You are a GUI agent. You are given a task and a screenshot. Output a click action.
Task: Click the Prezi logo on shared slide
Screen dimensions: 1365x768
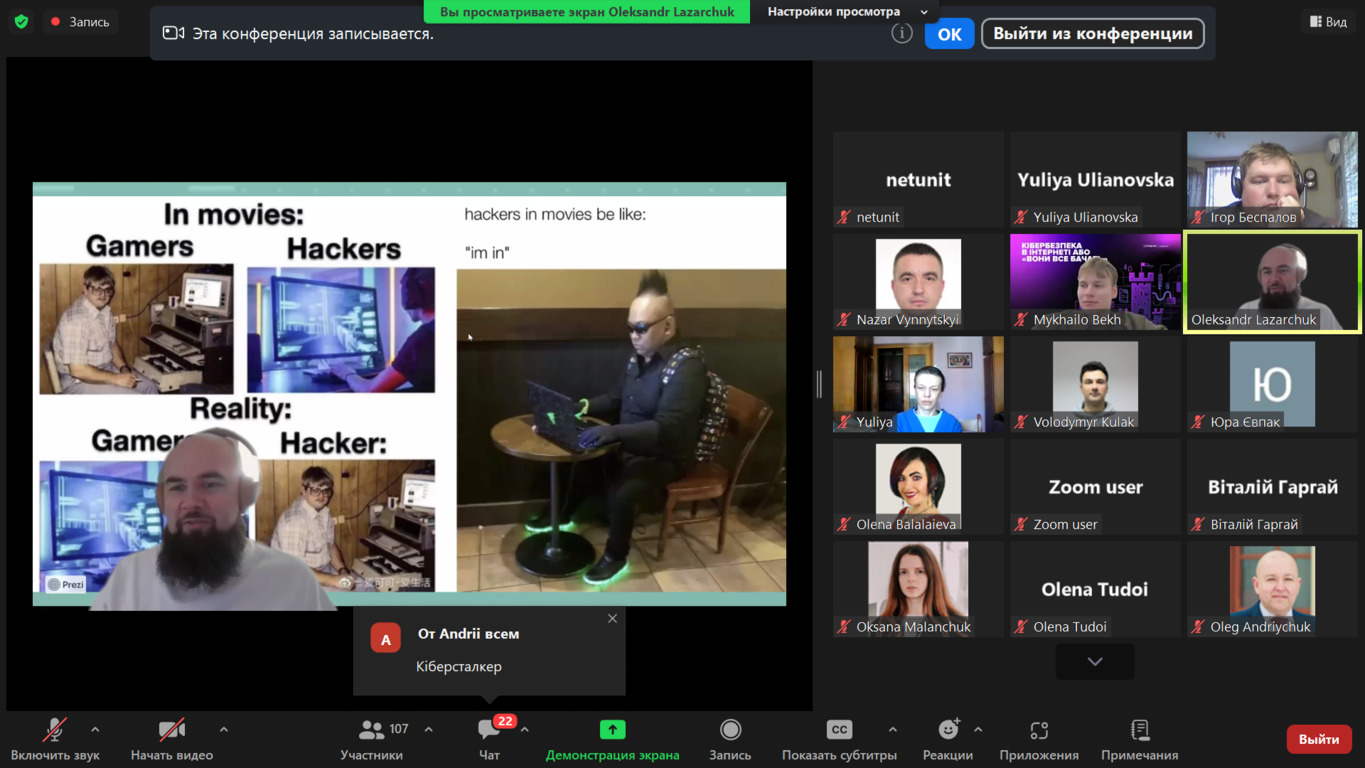(x=66, y=584)
